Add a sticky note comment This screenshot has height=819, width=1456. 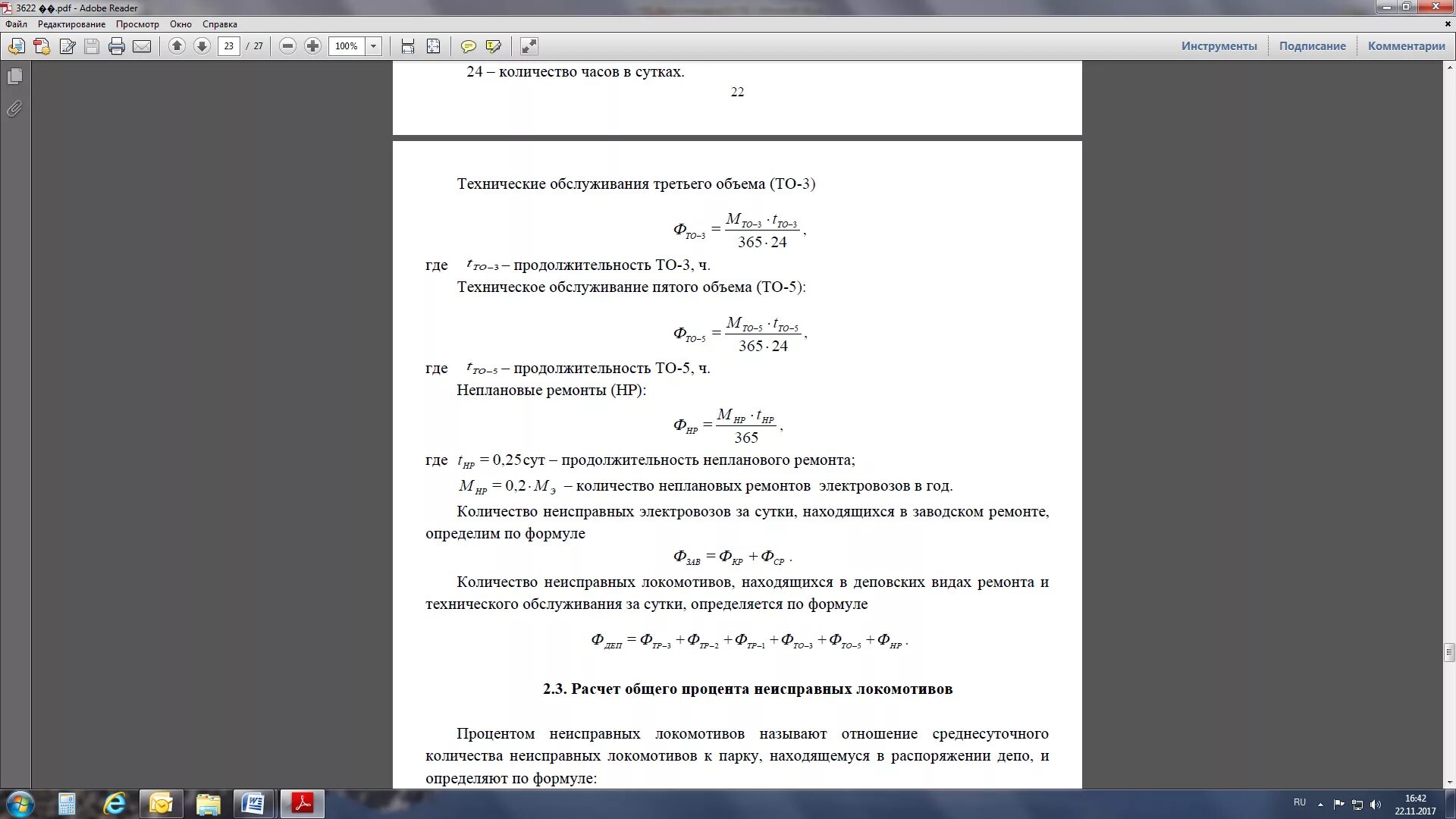point(469,46)
